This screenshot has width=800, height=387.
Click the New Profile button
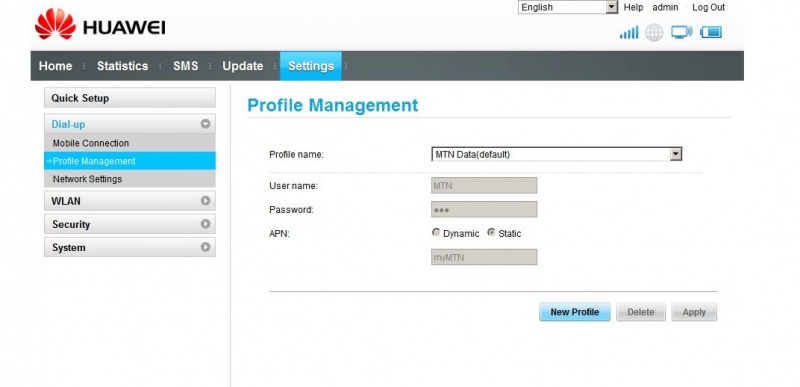tap(574, 312)
